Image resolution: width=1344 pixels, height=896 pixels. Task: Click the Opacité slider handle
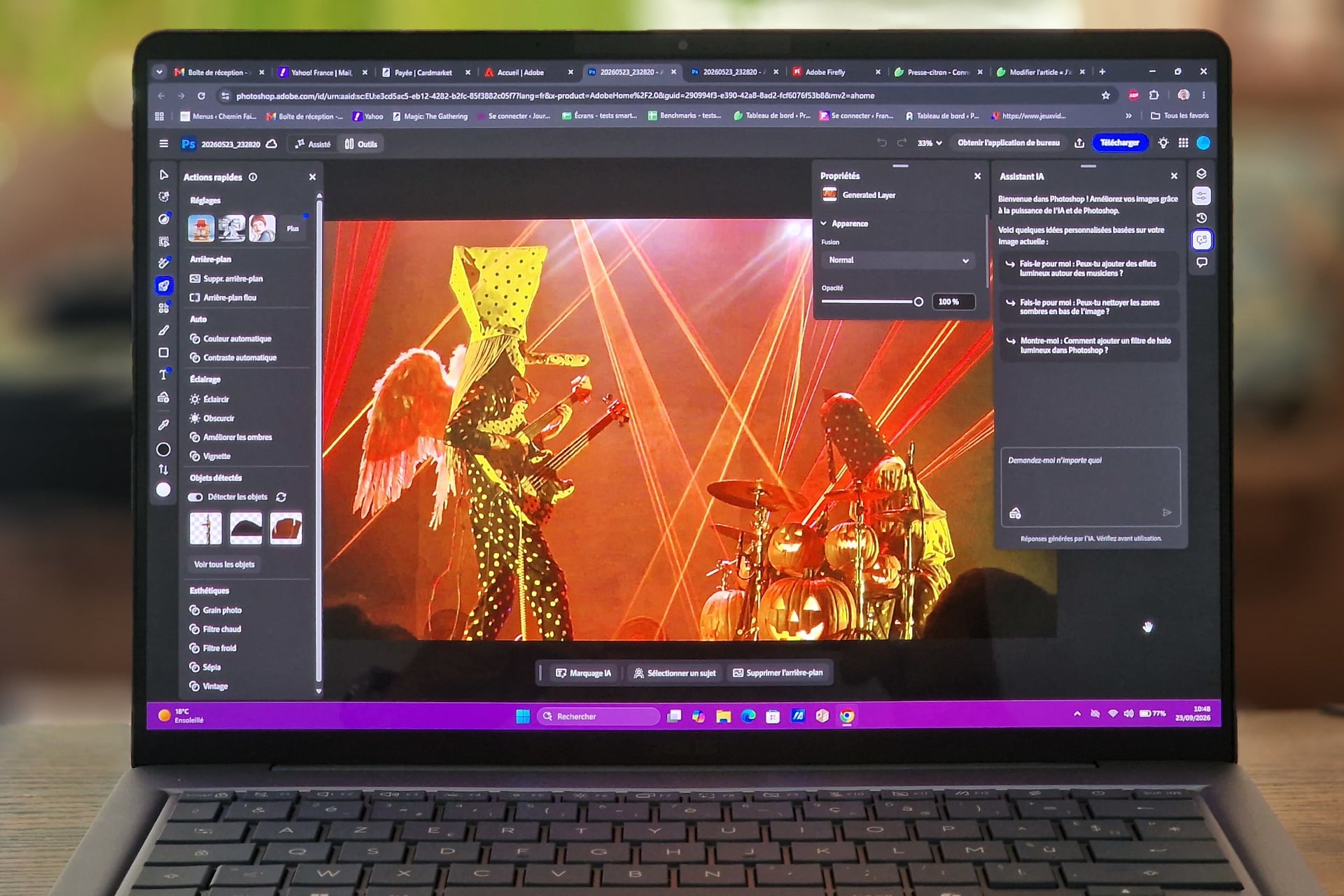918,302
